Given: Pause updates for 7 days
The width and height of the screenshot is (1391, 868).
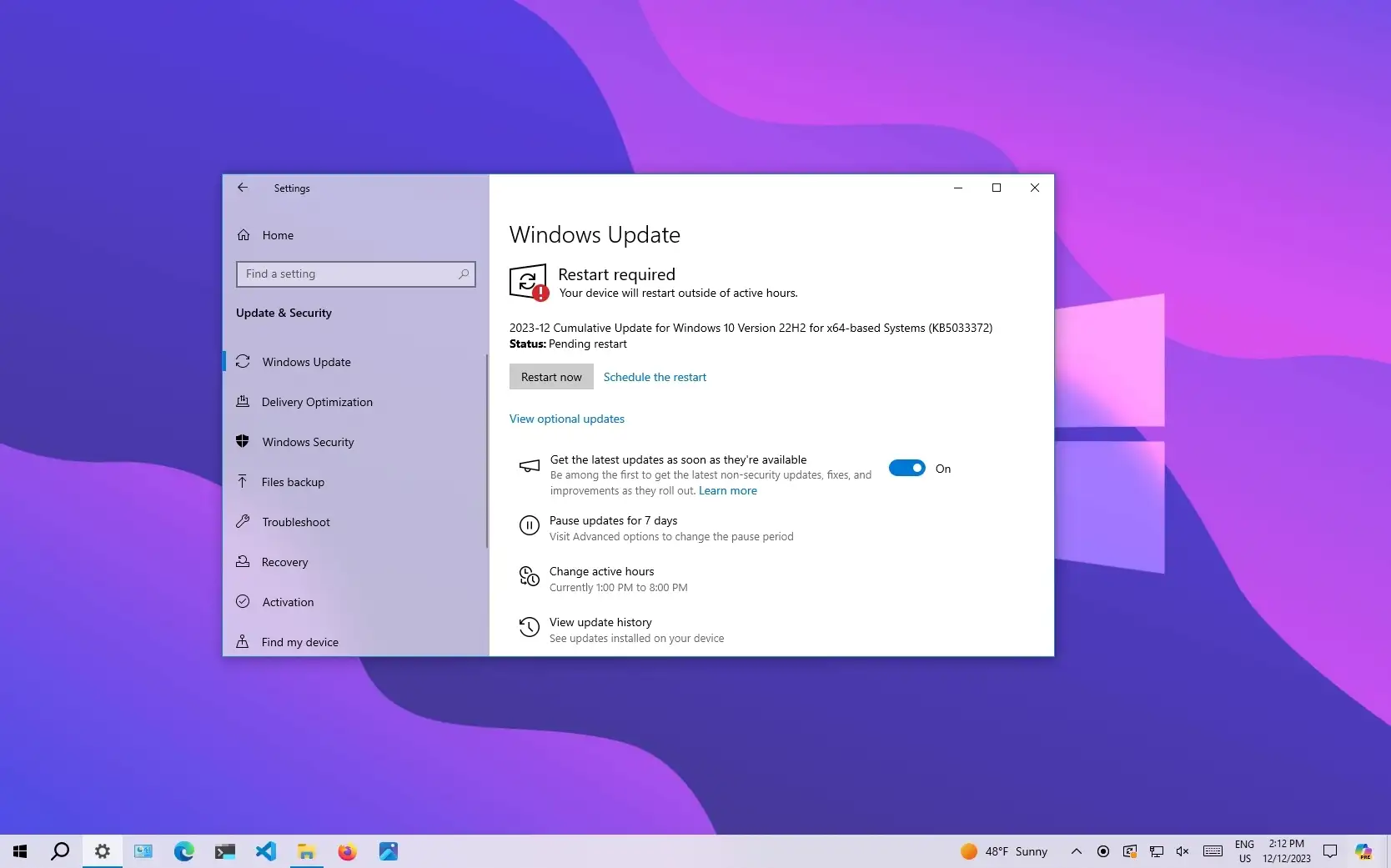Looking at the screenshot, I should tap(614, 520).
